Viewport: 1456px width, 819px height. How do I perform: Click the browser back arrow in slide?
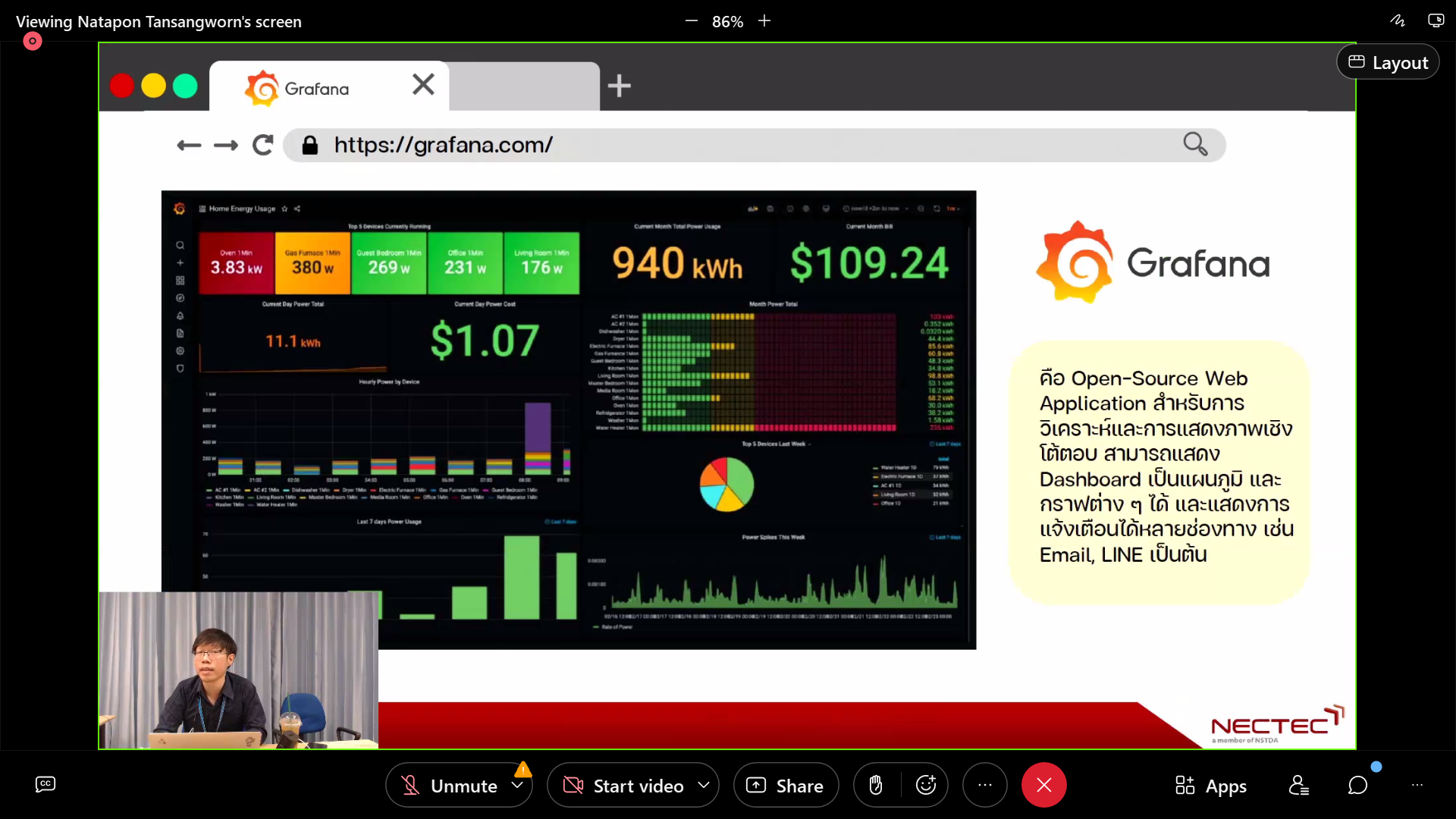click(x=189, y=145)
